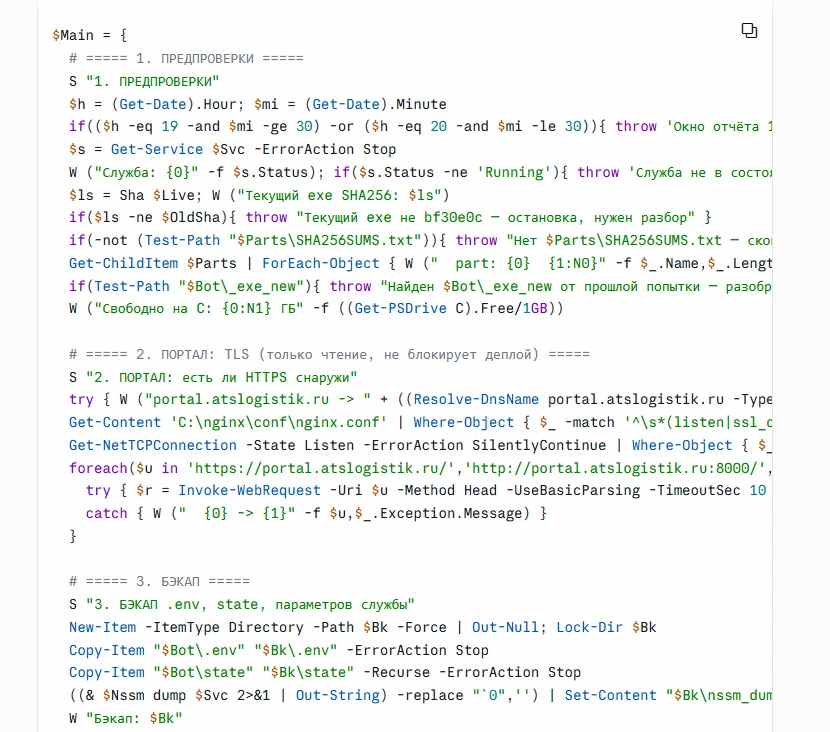Click the line S "3. БЭКАП .env, state, параметров службы"

coord(242,604)
